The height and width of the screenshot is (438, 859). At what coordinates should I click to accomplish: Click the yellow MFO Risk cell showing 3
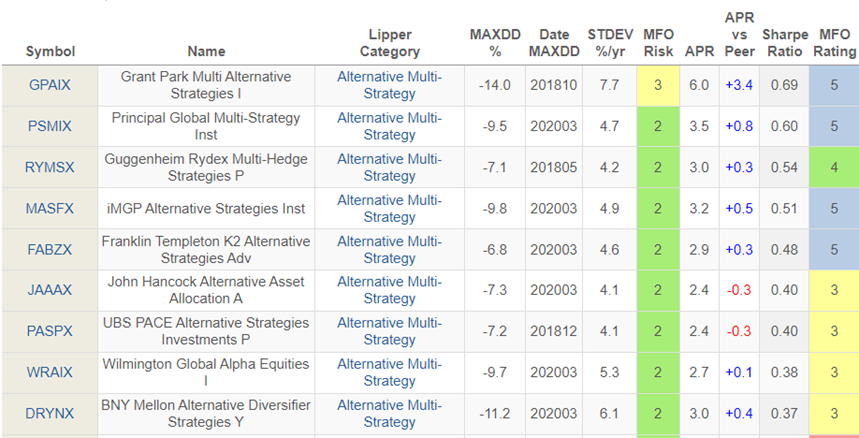[658, 85]
